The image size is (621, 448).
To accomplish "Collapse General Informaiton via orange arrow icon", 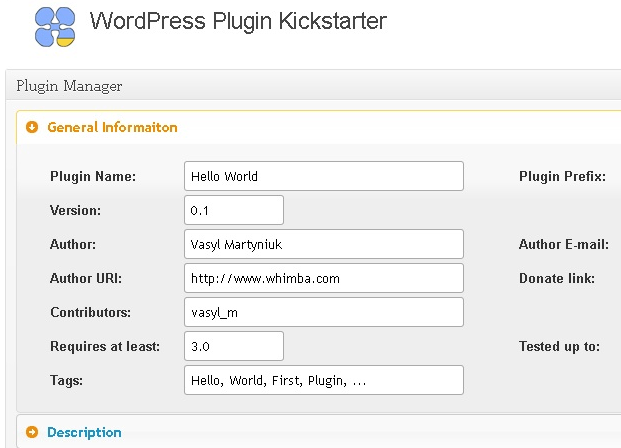I will point(32,127).
